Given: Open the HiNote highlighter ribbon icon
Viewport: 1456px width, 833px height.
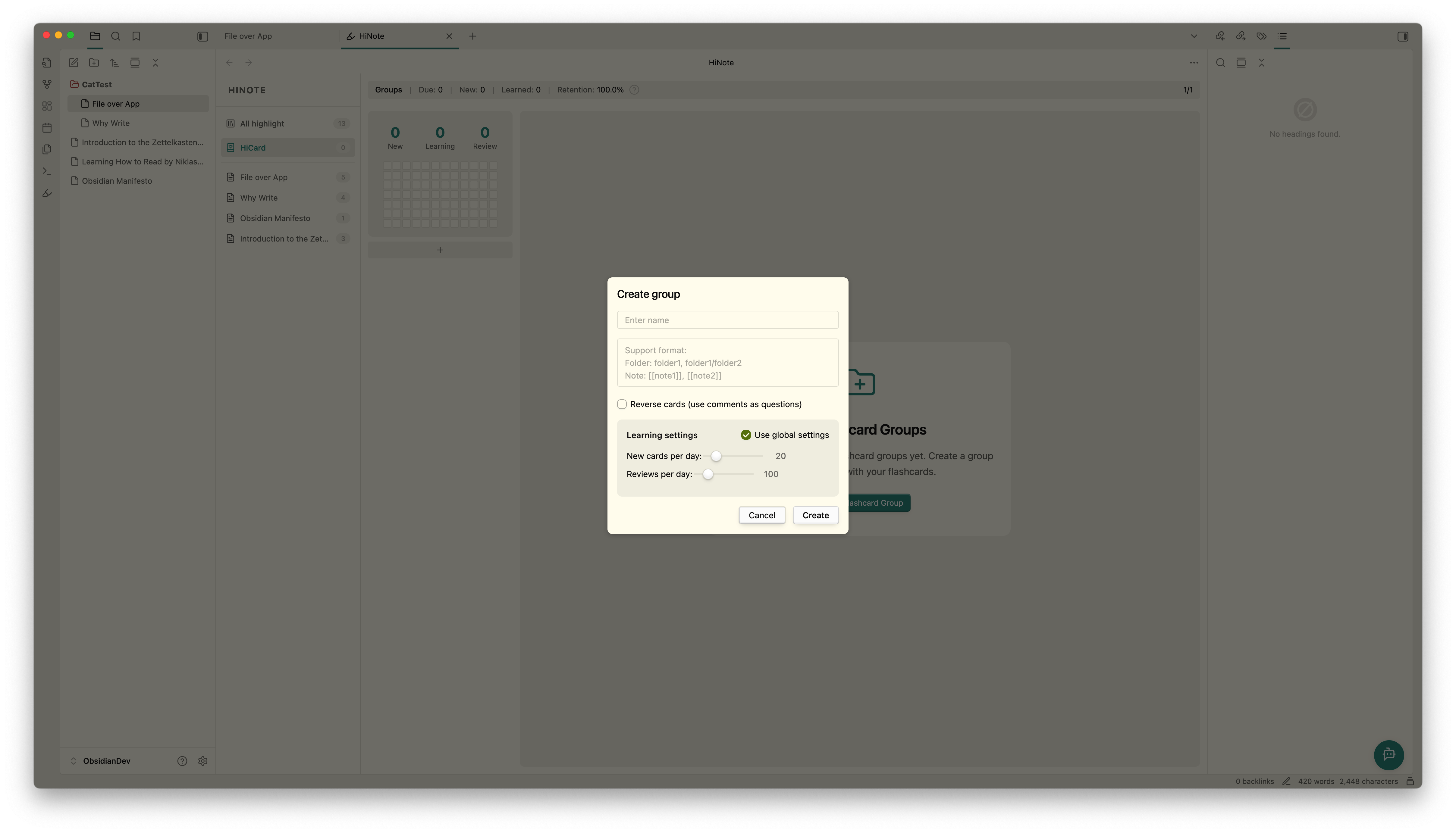Looking at the screenshot, I should click(x=47, y=193).
